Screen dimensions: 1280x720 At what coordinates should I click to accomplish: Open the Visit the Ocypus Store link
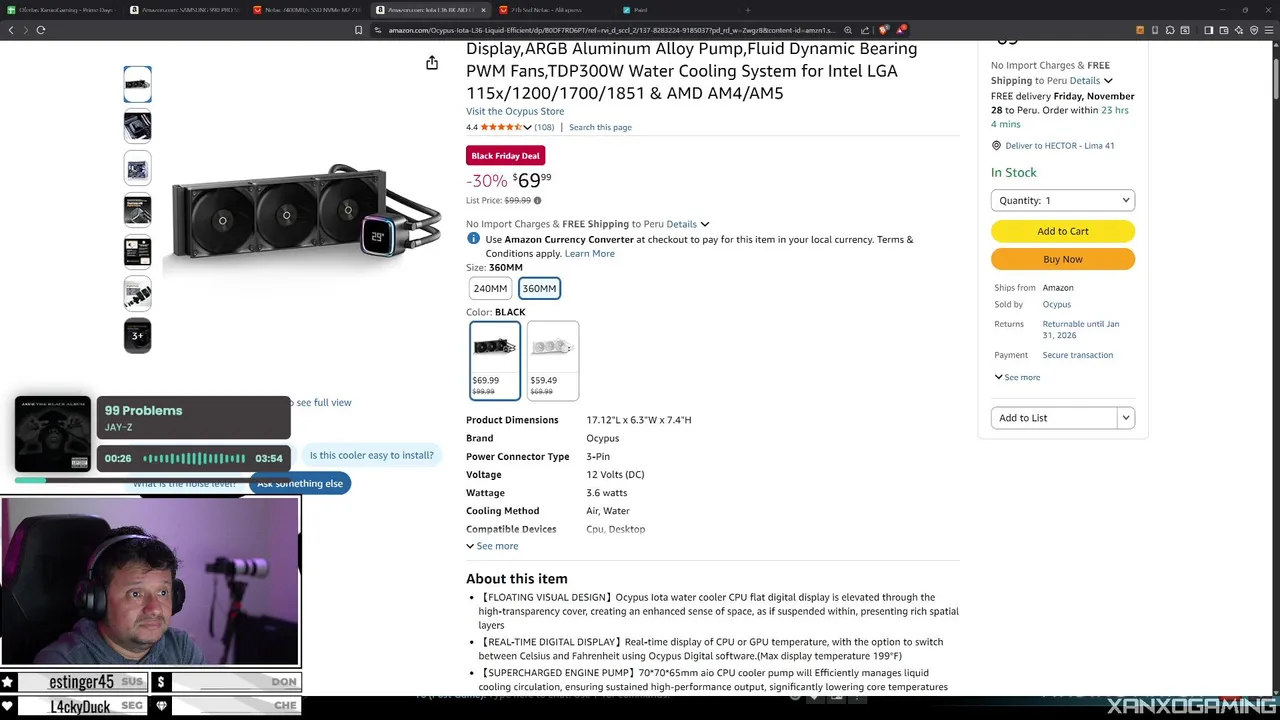(x=515, y=111)
